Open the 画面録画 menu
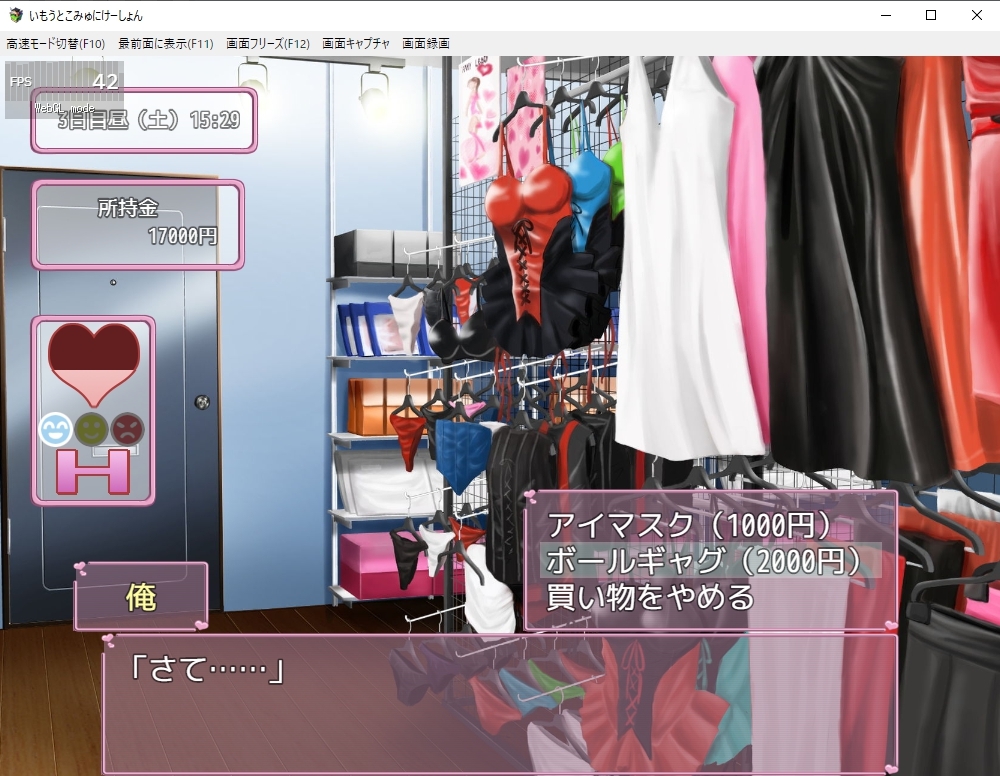Viewport: 1000px width, 776px height. point(426,44)
